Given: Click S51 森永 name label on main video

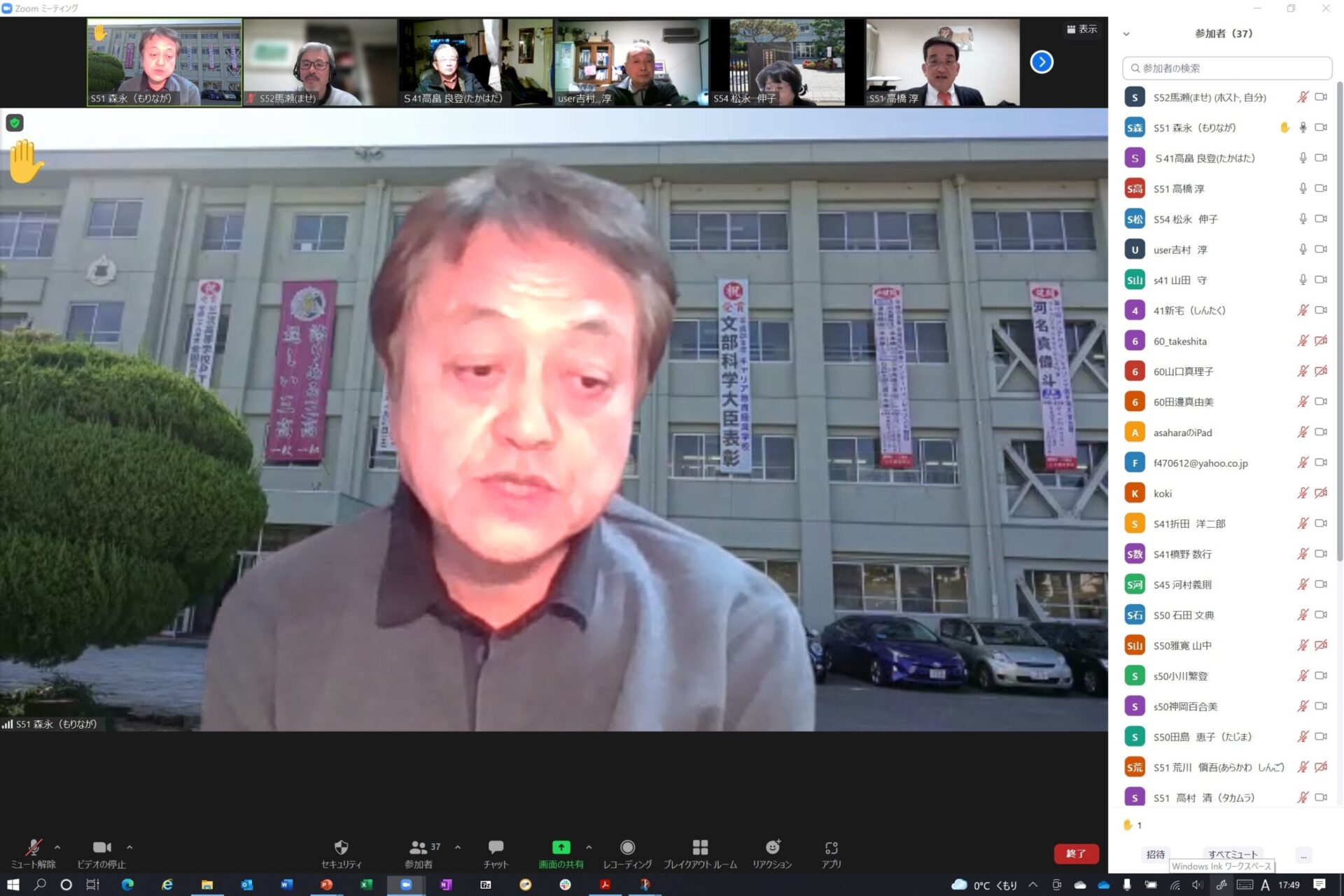Looking at the screenshot, I should pyautogui.click(x=56, y=724).
